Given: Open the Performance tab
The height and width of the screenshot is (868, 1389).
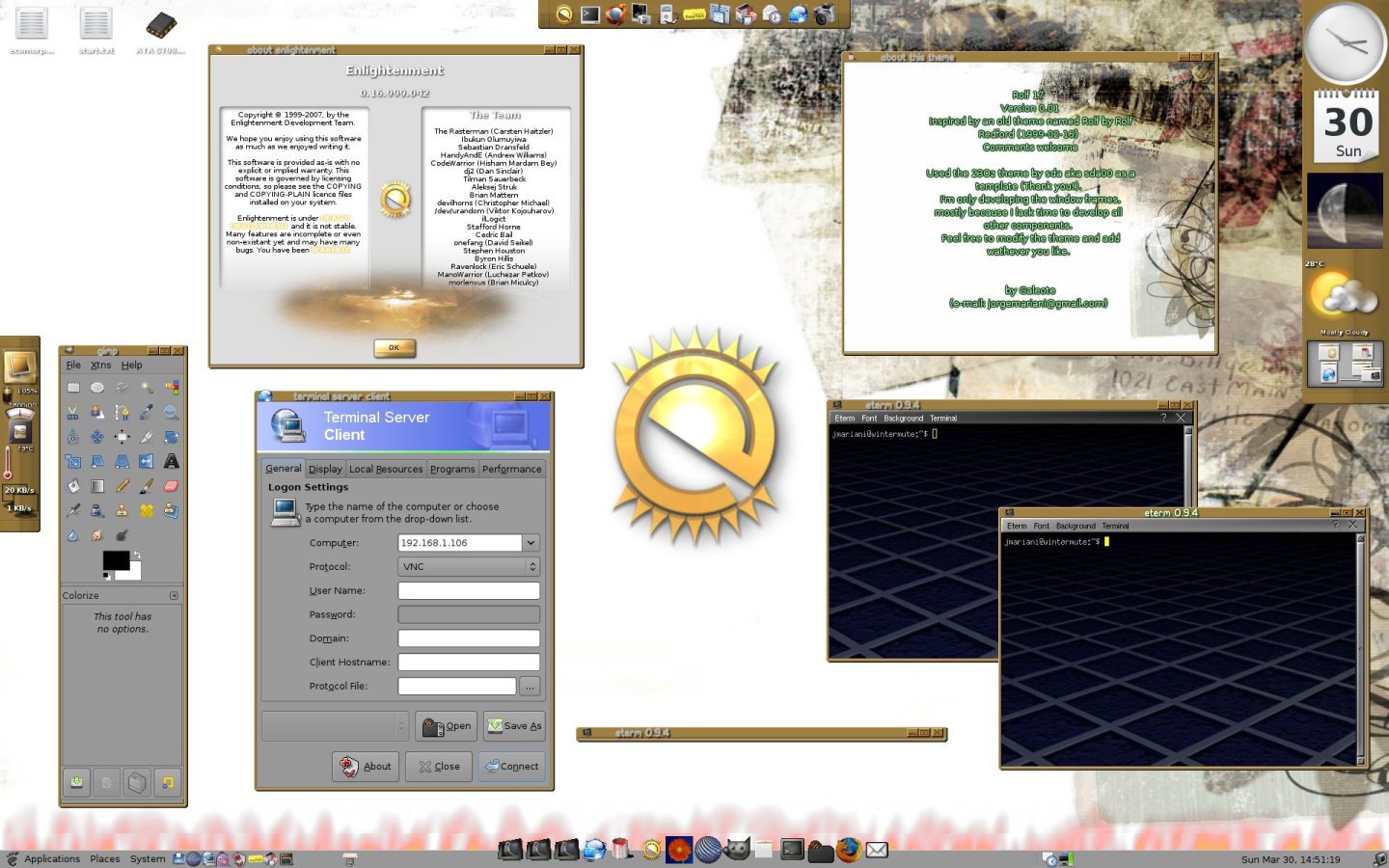Looking at the screenshot, I should [x=512, y=469].
